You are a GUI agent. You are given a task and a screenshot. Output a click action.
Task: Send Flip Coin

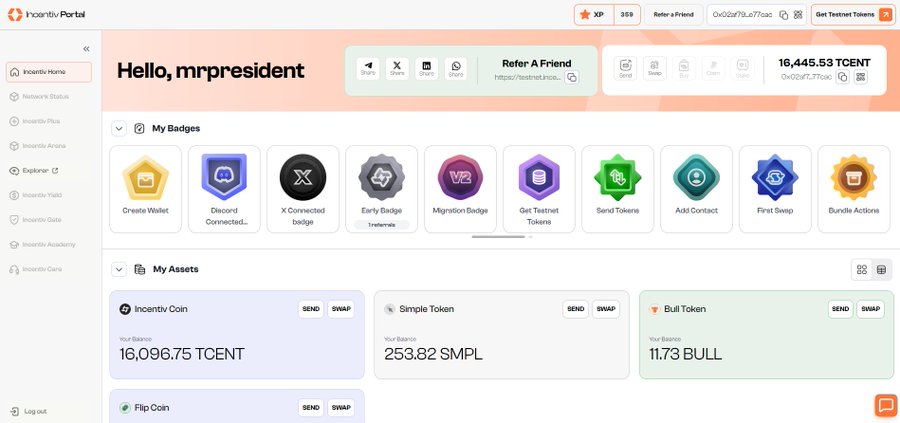pos(311,408)
